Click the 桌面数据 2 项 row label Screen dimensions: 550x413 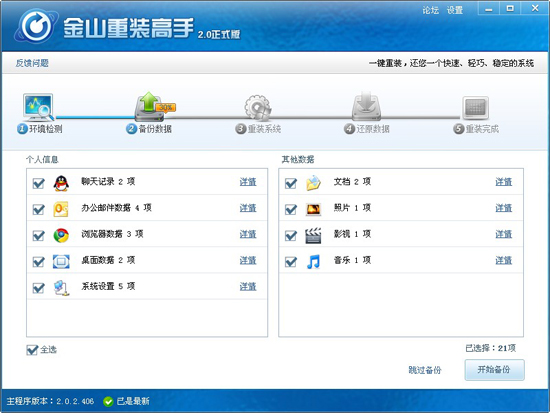(108, 260)
